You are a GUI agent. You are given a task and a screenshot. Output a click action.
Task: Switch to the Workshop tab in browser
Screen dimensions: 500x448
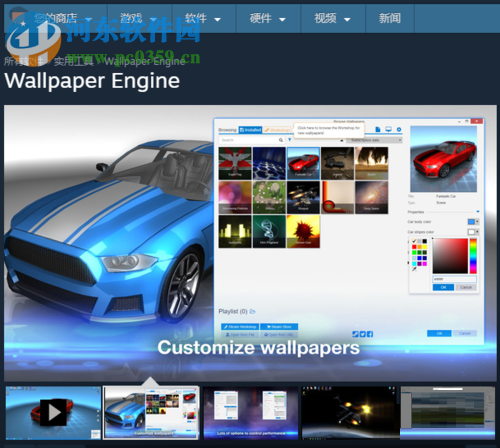pos(277,130)
